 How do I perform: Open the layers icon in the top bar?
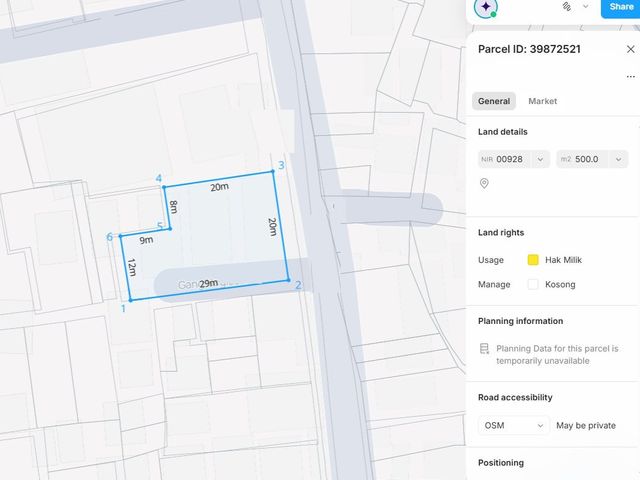tap(567, 7)
